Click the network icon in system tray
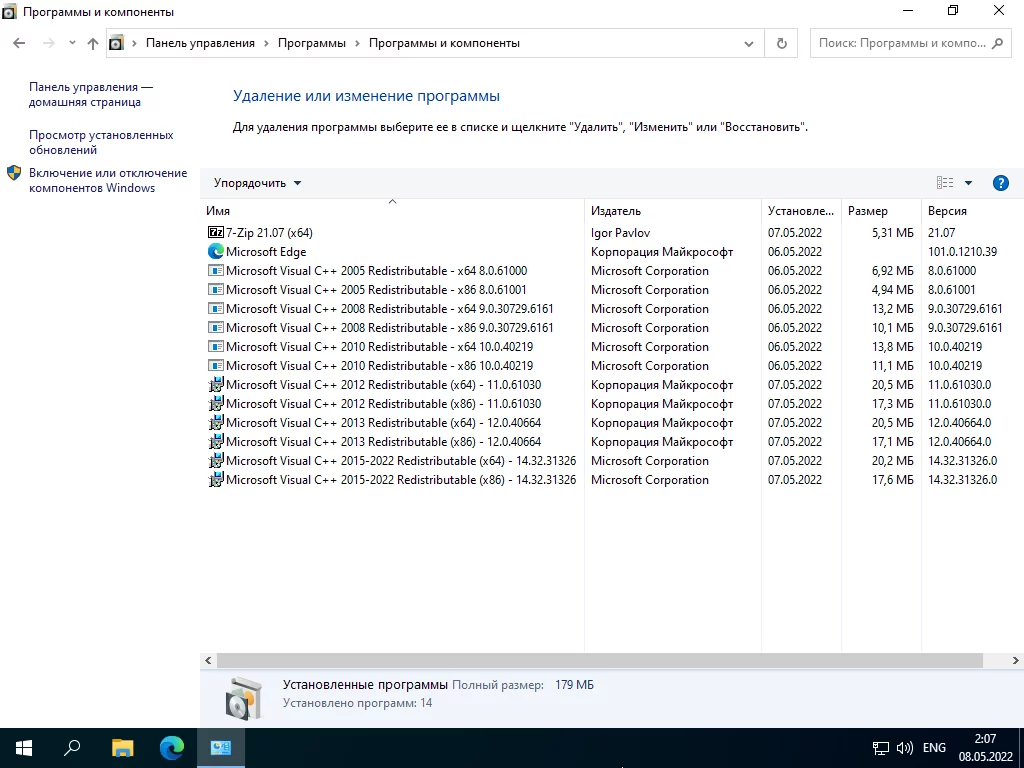 point(881,748)
